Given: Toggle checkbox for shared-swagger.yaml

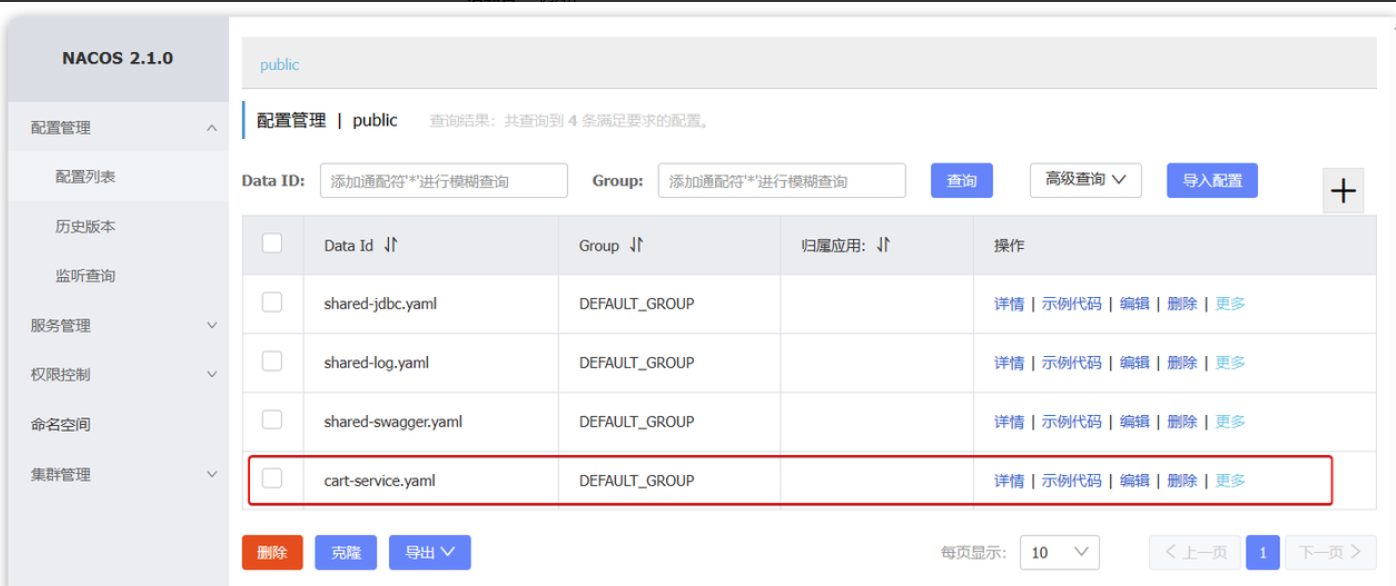Looking at the screenshot, I should click(x=272, y=420).
